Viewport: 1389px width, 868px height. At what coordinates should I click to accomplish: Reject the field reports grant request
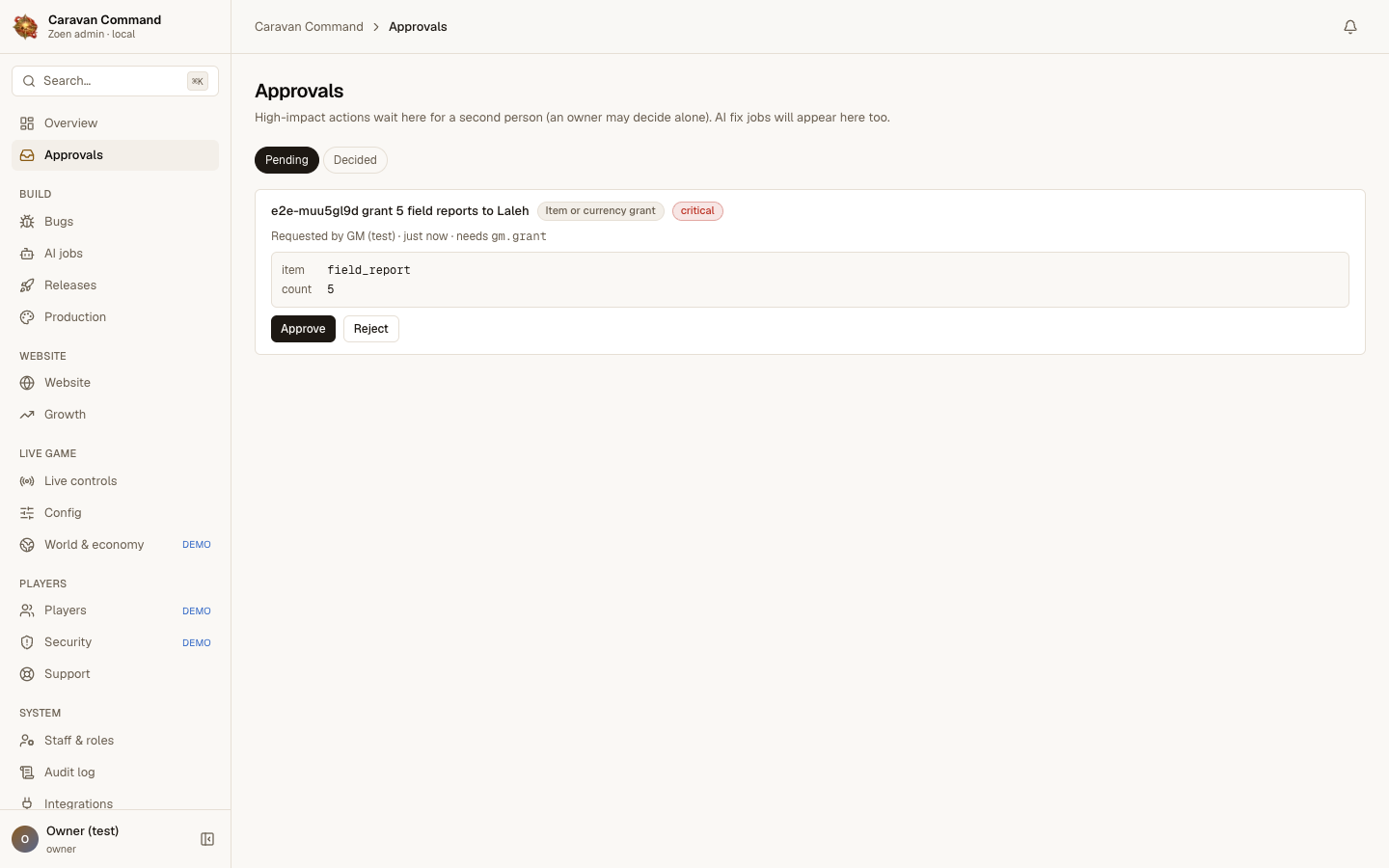pos(371,329)
